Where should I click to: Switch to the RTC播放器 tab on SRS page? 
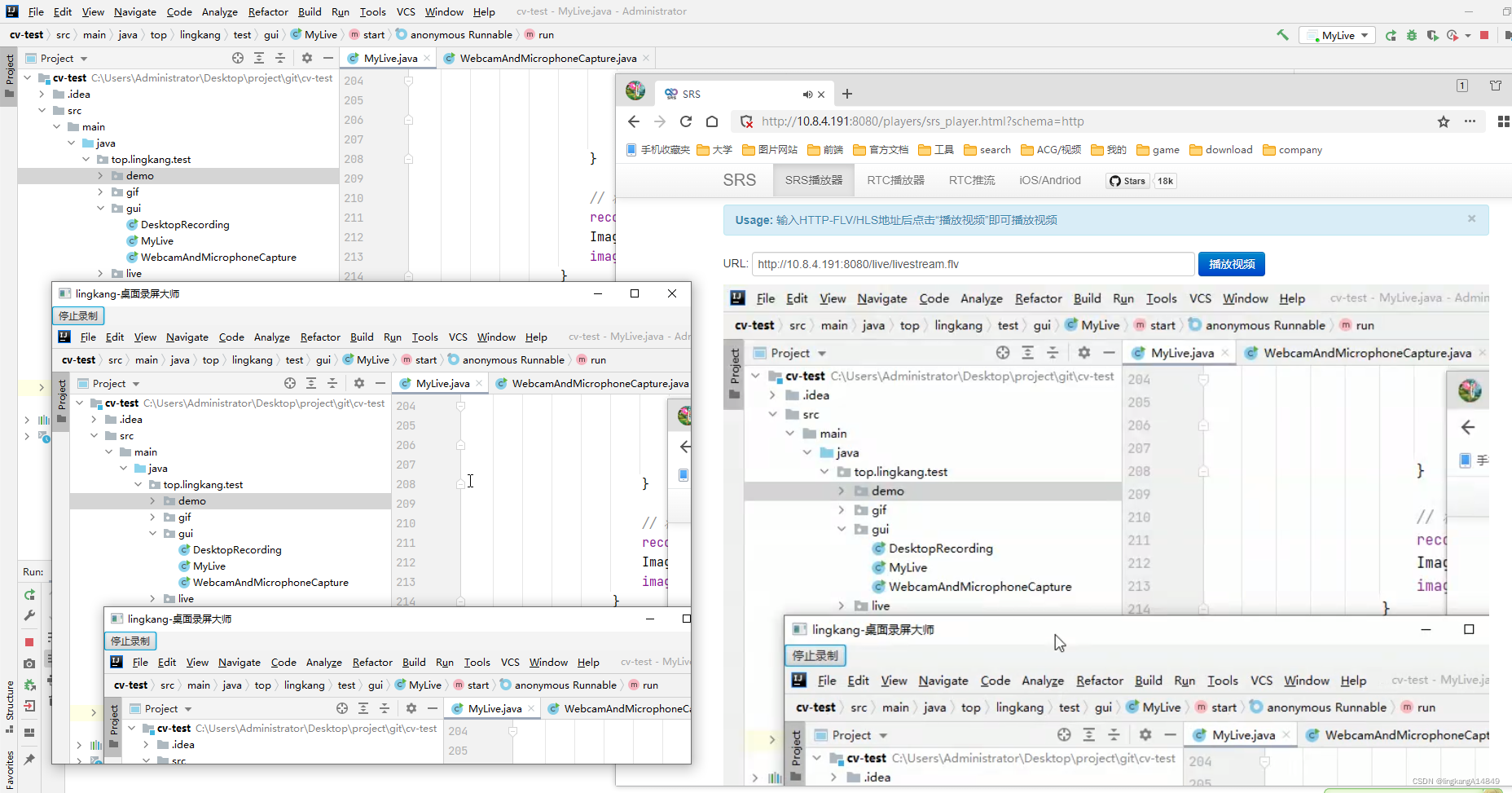coord(895,180)
